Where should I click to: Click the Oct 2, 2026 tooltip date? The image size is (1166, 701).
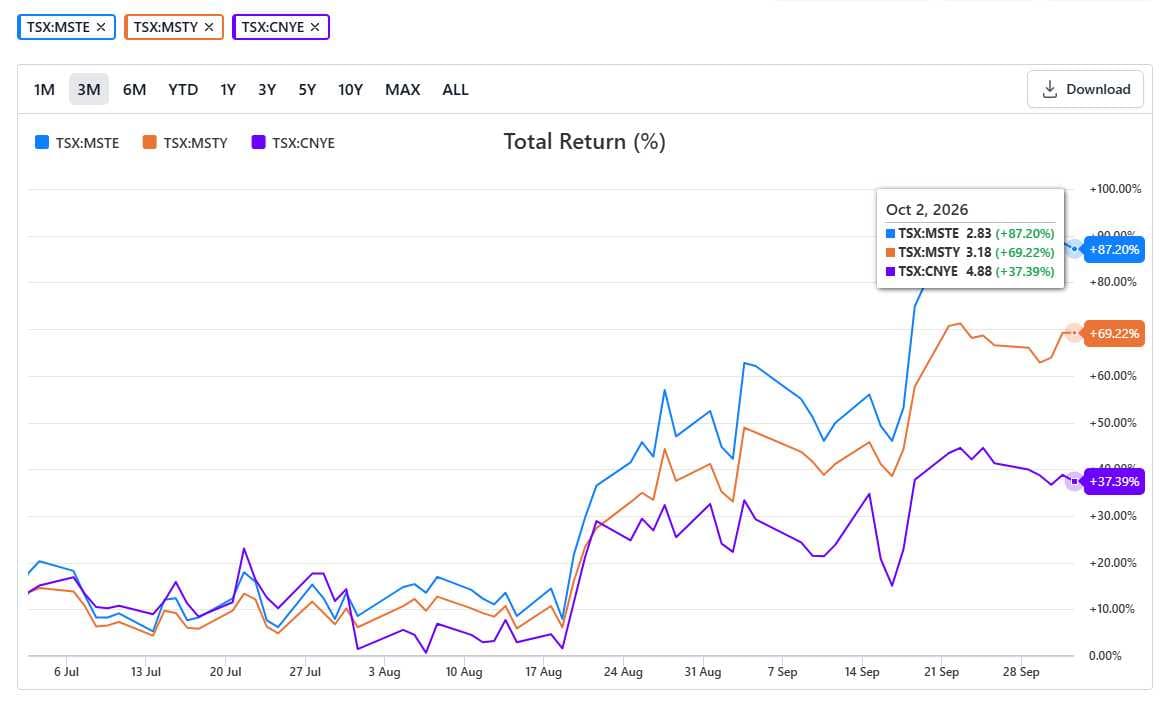point(927,210)
